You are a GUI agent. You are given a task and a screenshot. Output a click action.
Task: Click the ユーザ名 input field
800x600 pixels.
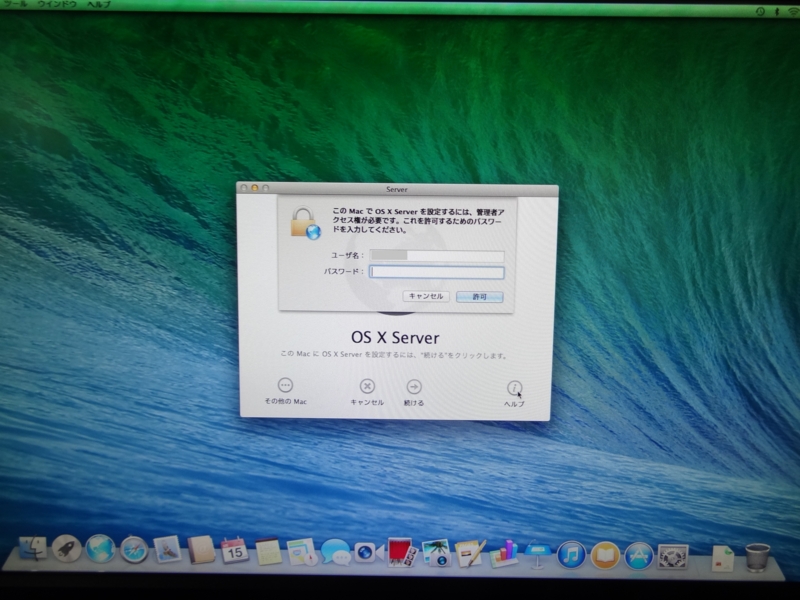tap(437, 256)
